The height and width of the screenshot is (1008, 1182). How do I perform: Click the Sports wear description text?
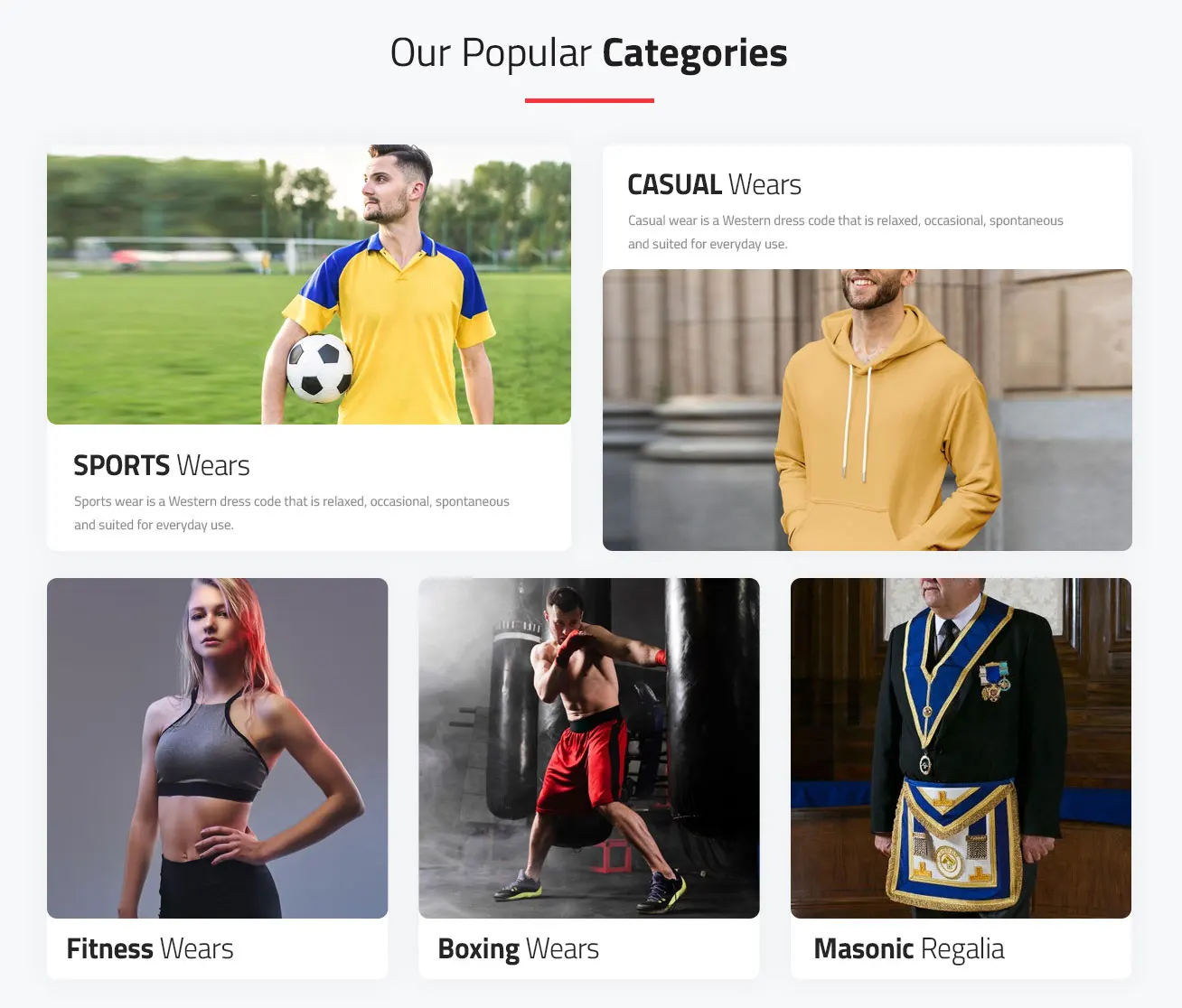coord(292,513)
